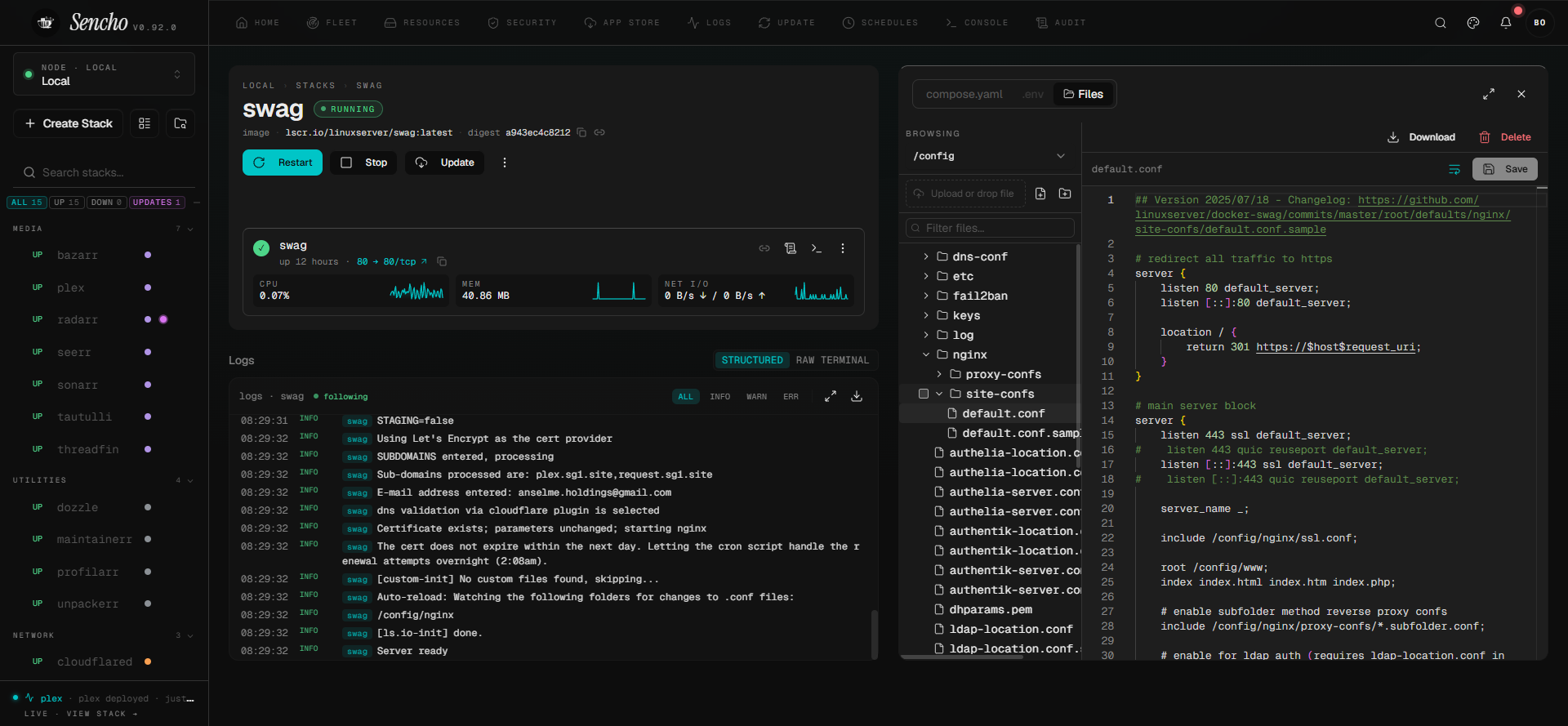
Task: Show only INFO log level
Action: coord(720,397)
